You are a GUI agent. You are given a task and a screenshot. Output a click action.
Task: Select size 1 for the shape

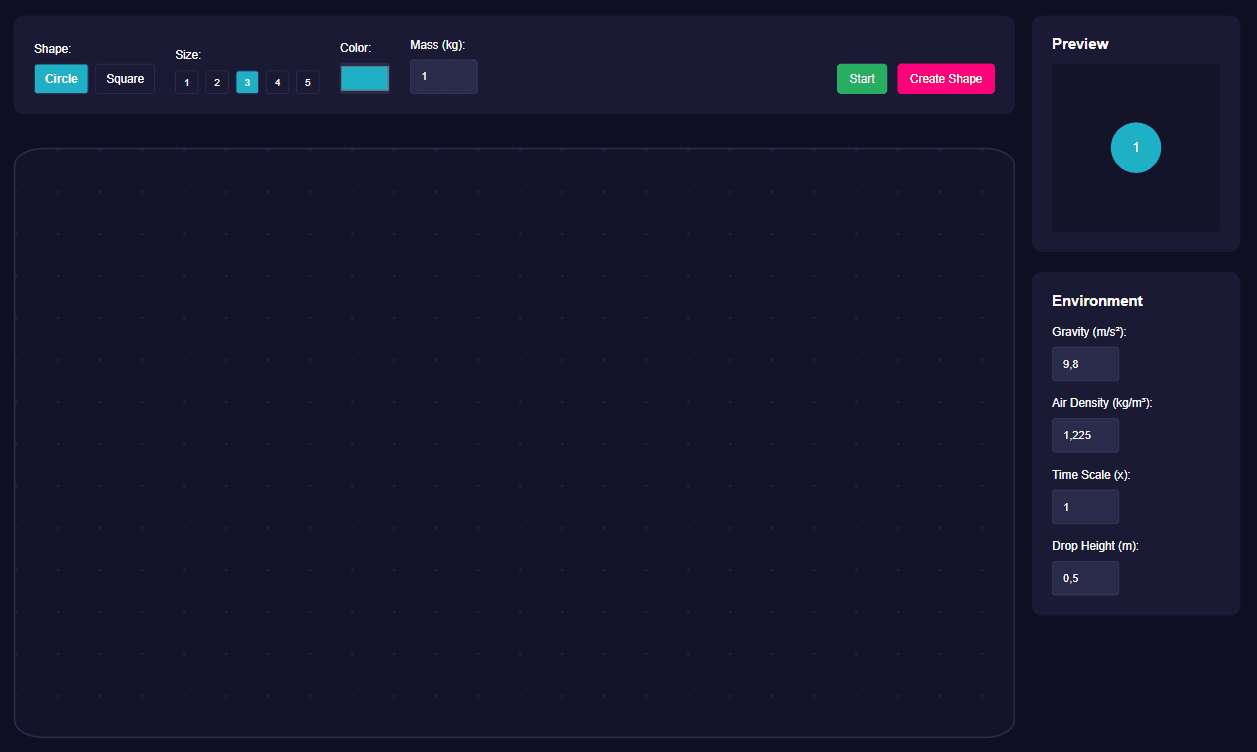tap(186, 82)
